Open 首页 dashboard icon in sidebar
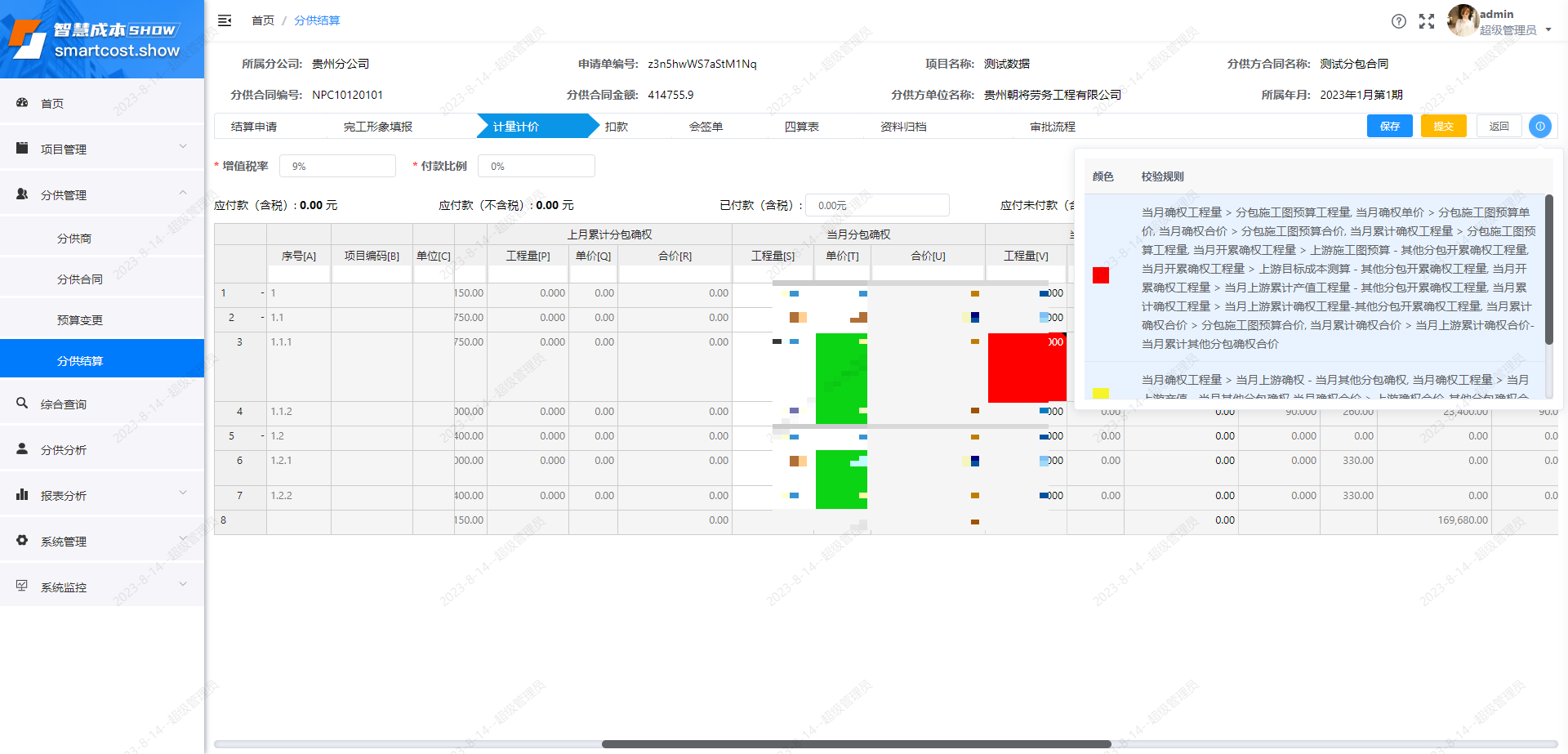The image size is (1568, 754). [23, 103]
